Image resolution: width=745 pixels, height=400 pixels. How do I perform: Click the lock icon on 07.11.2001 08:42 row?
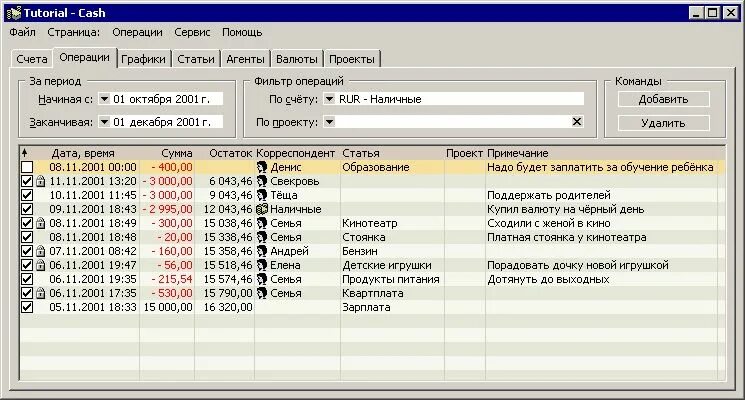[40, 251]
